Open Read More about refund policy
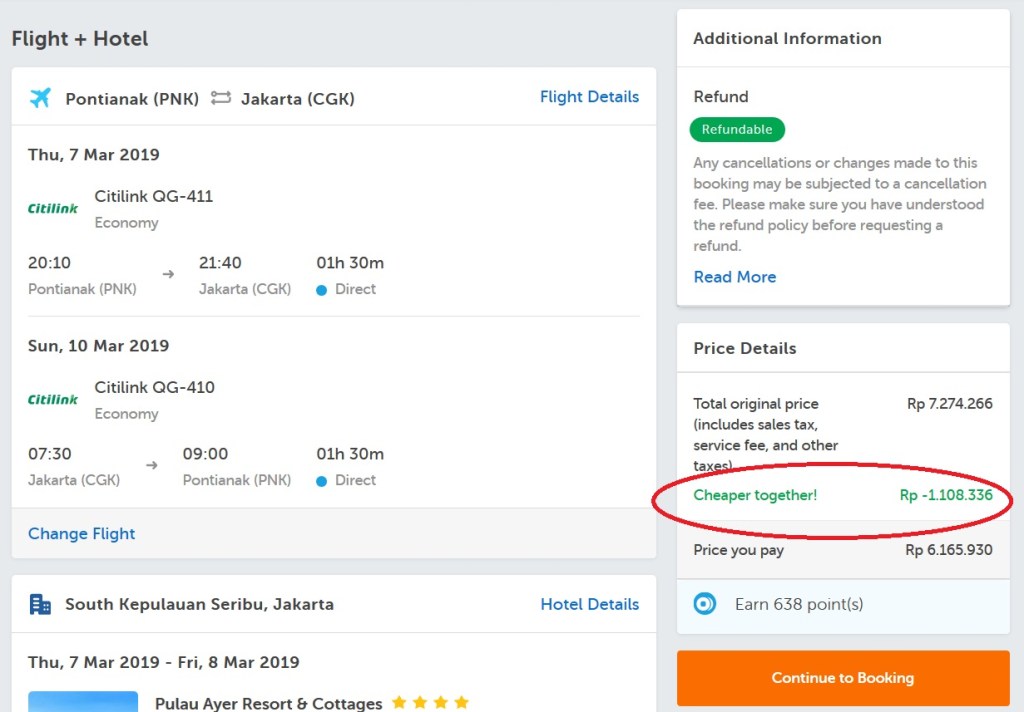 coord(735,277)
